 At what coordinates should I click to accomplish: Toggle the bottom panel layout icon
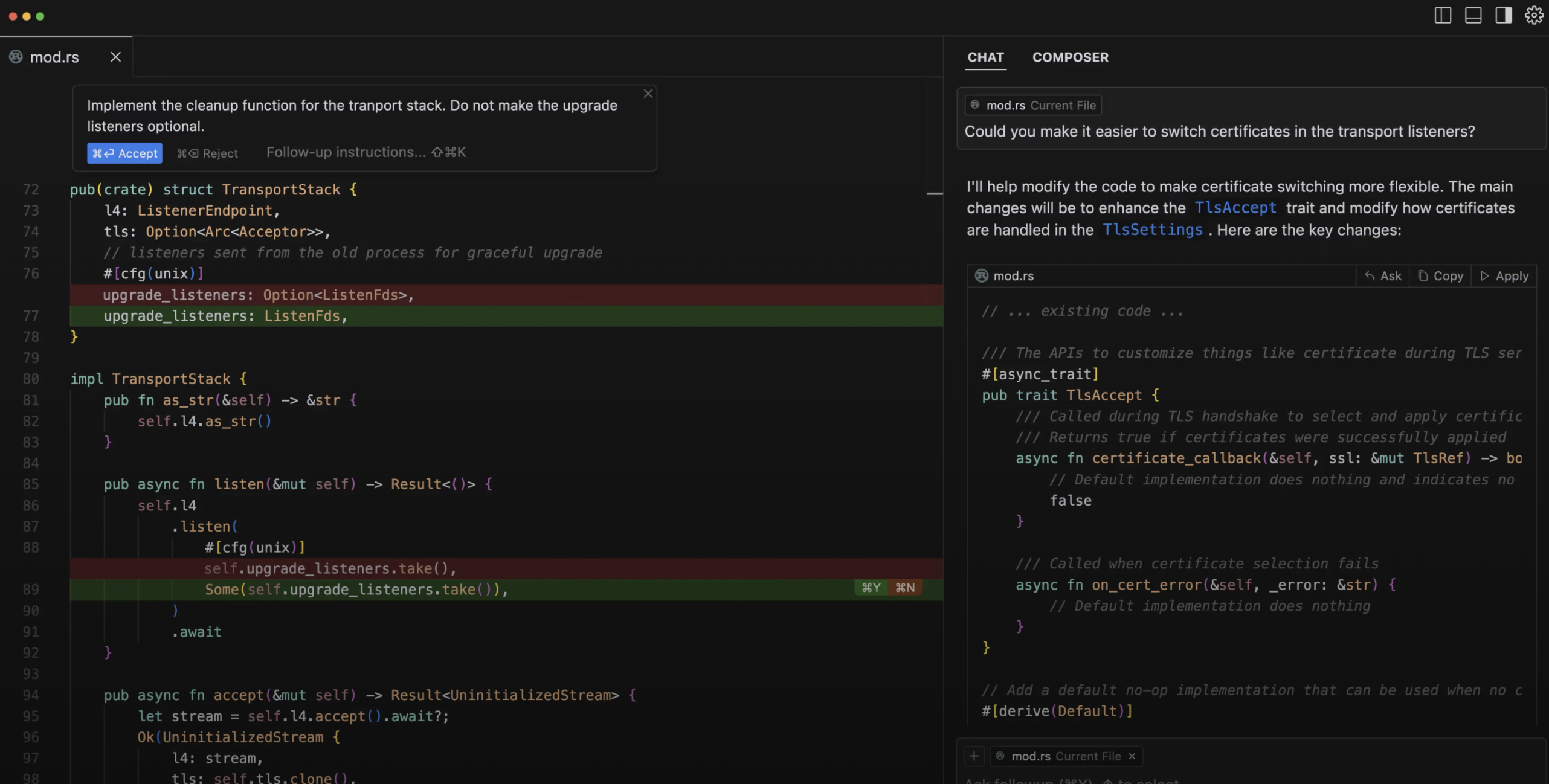pos(1473,16)
